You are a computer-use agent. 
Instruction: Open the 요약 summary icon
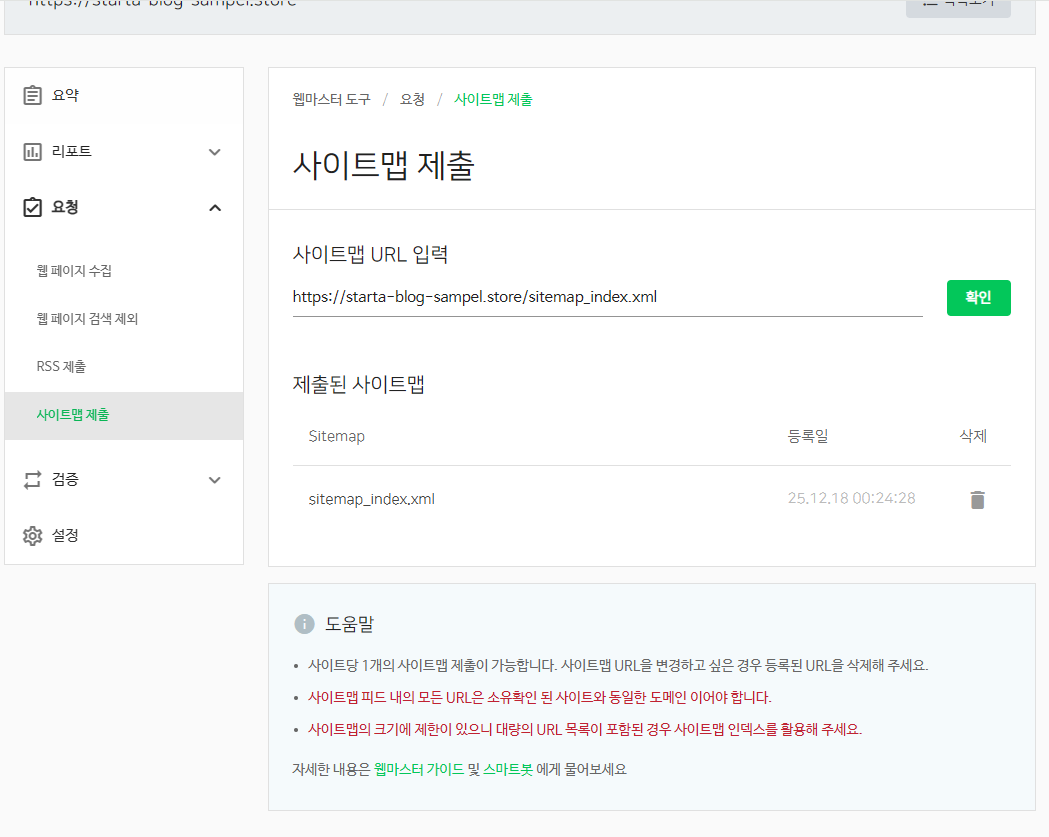click(32, 95)
